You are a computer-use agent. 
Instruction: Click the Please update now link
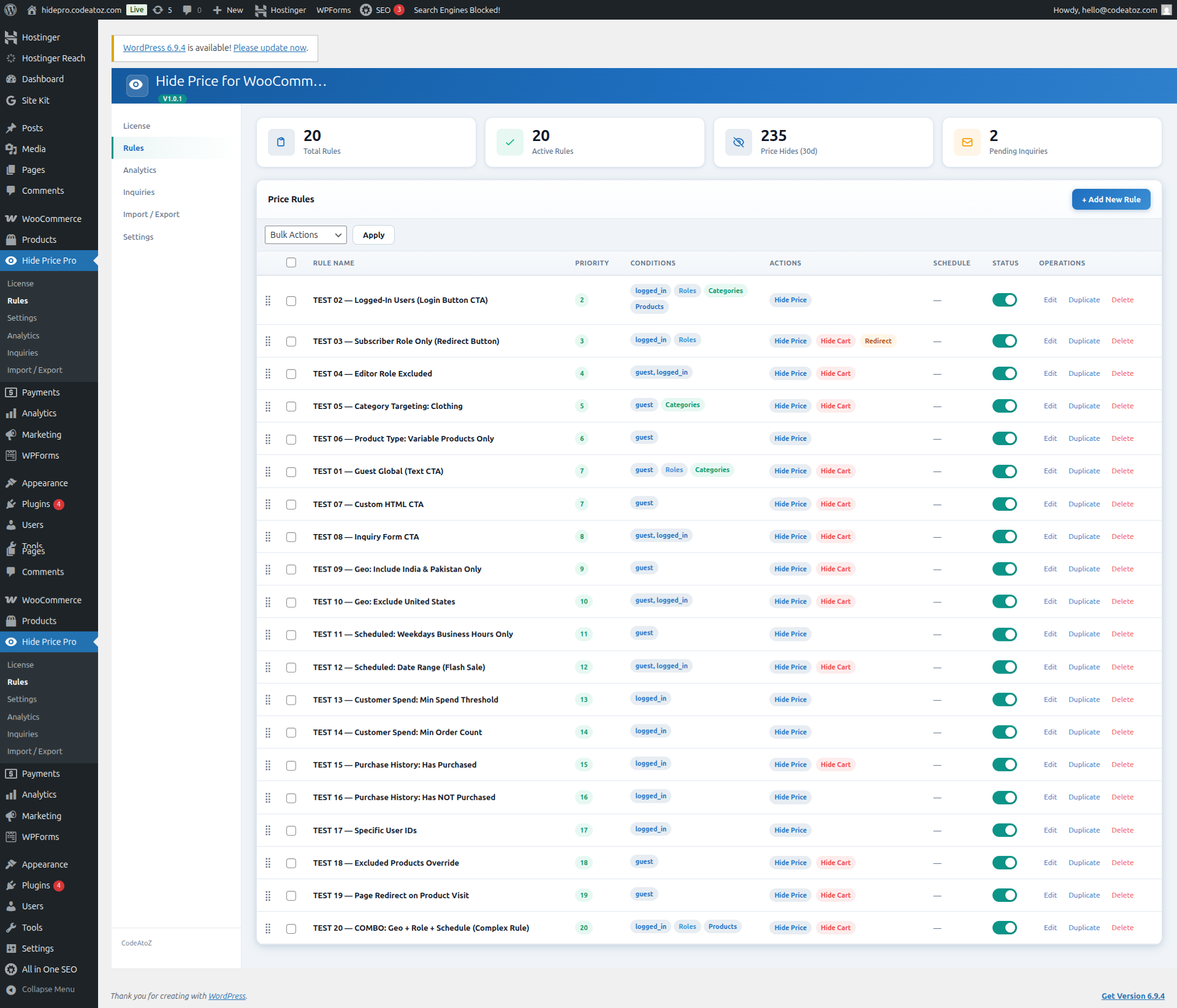point(270,48)
